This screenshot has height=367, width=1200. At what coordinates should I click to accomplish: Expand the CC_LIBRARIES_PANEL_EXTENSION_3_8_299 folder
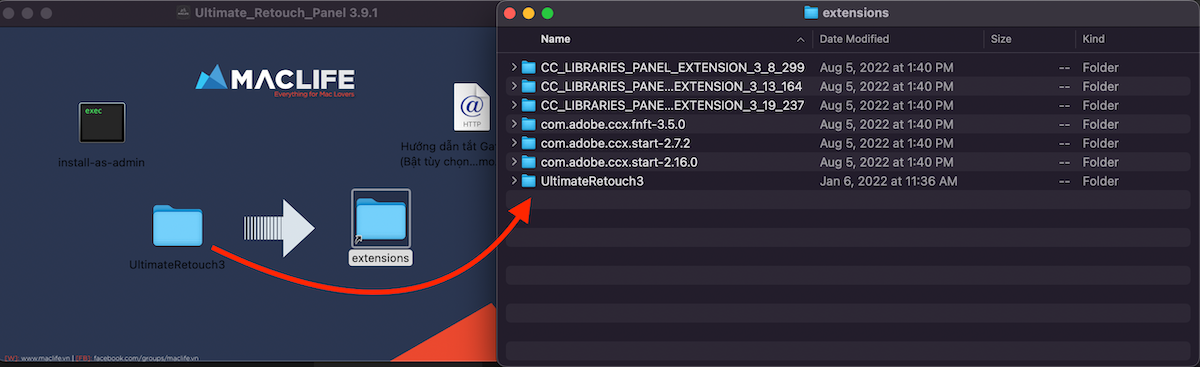pos(513,67)
